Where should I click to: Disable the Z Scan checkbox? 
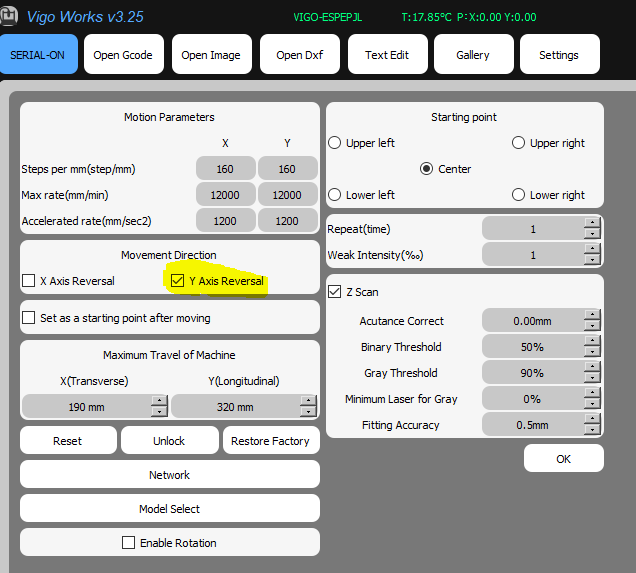pyautogui.click(x=334, y=292)
